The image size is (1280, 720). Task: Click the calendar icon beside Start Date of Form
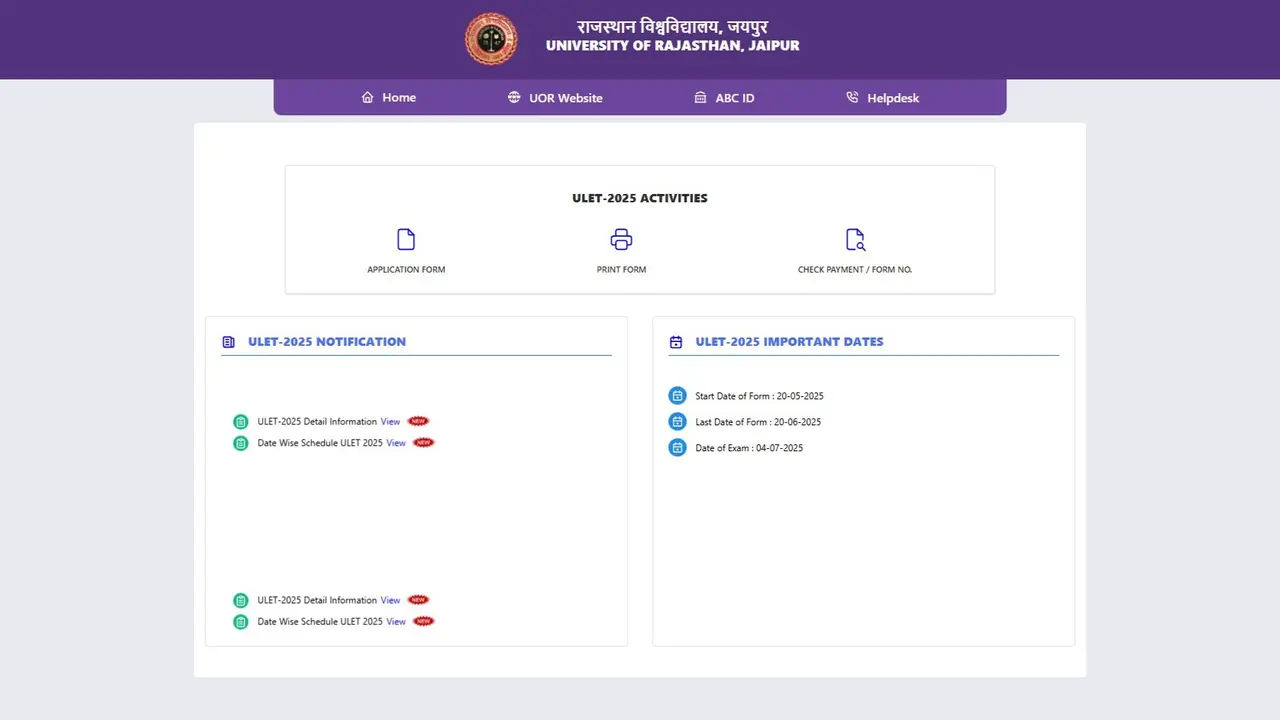(677, 396)
